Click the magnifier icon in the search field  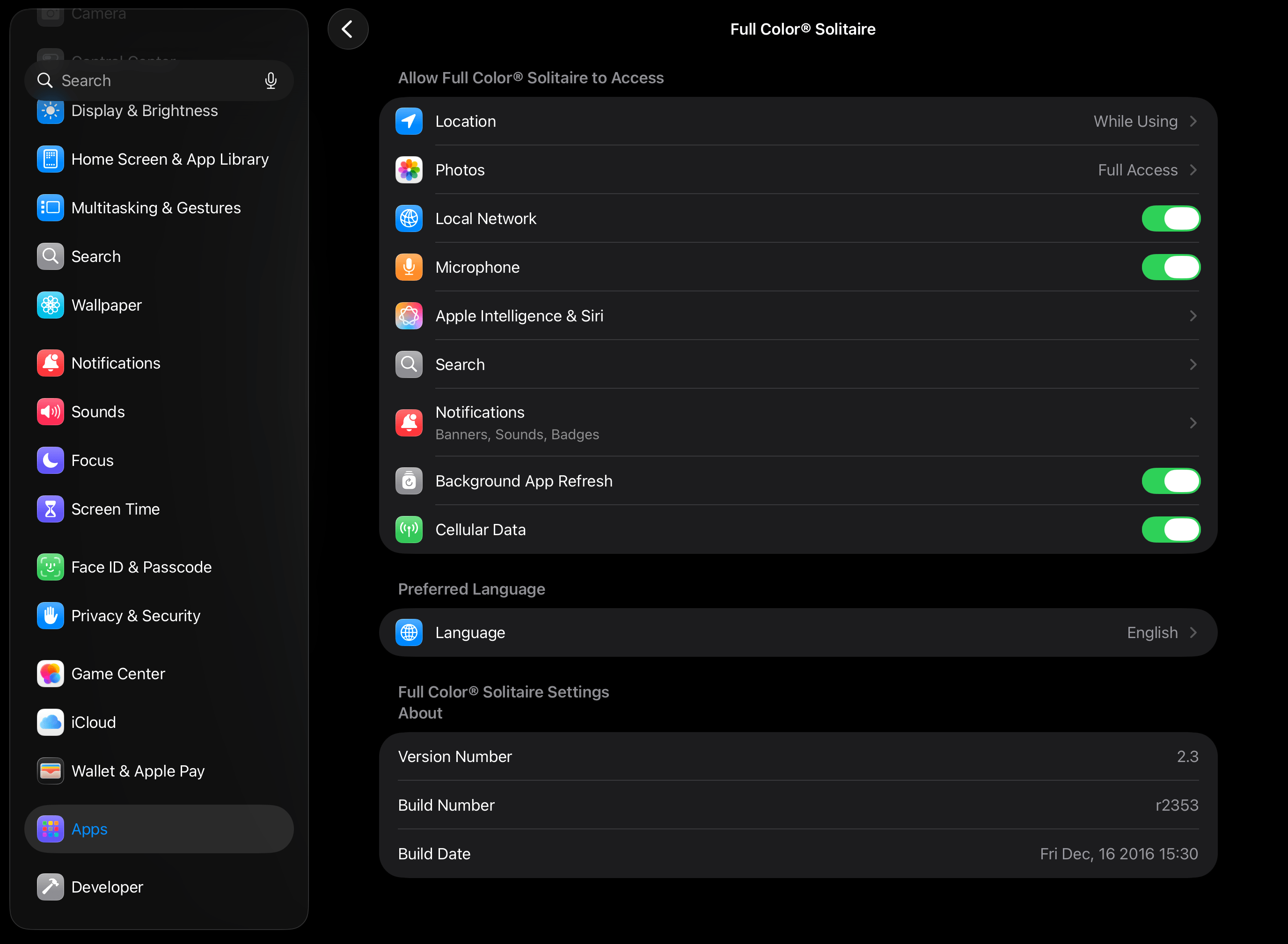click(x=45, y=80)
